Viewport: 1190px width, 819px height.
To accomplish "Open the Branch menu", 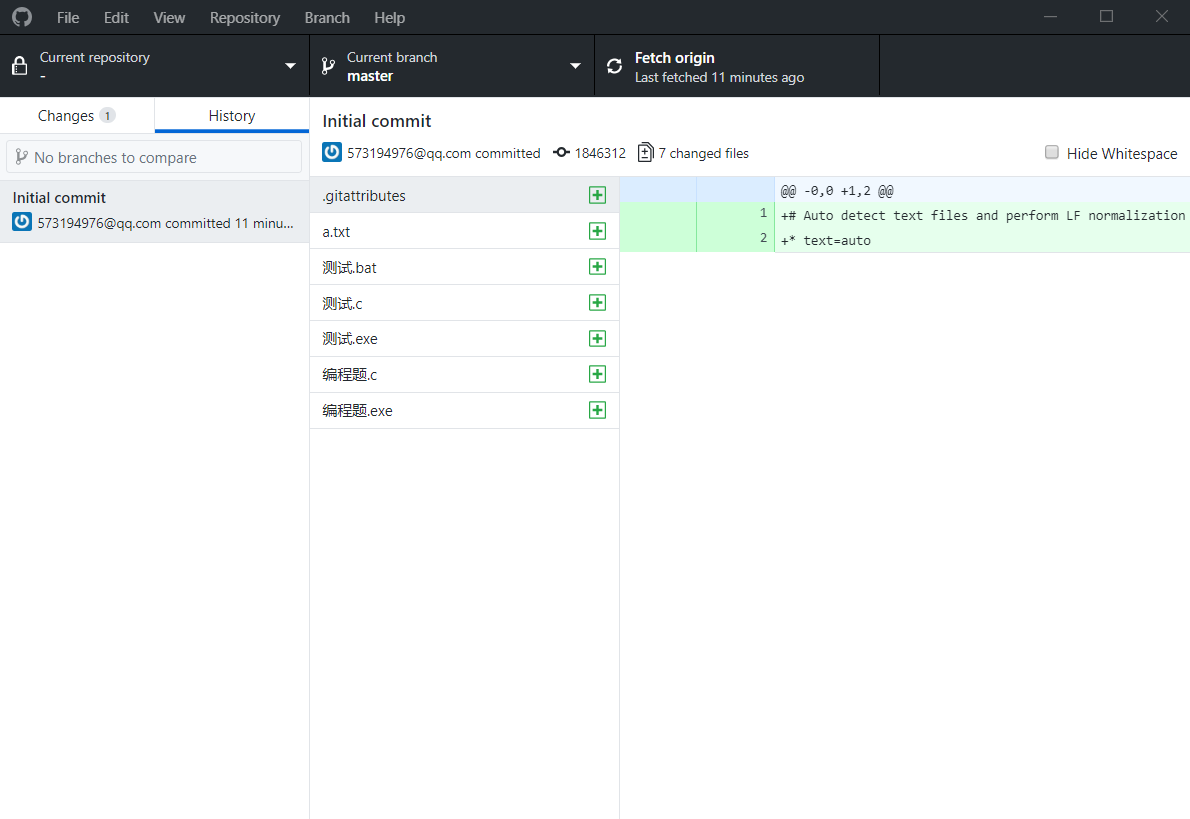I will tap(327, 17).
